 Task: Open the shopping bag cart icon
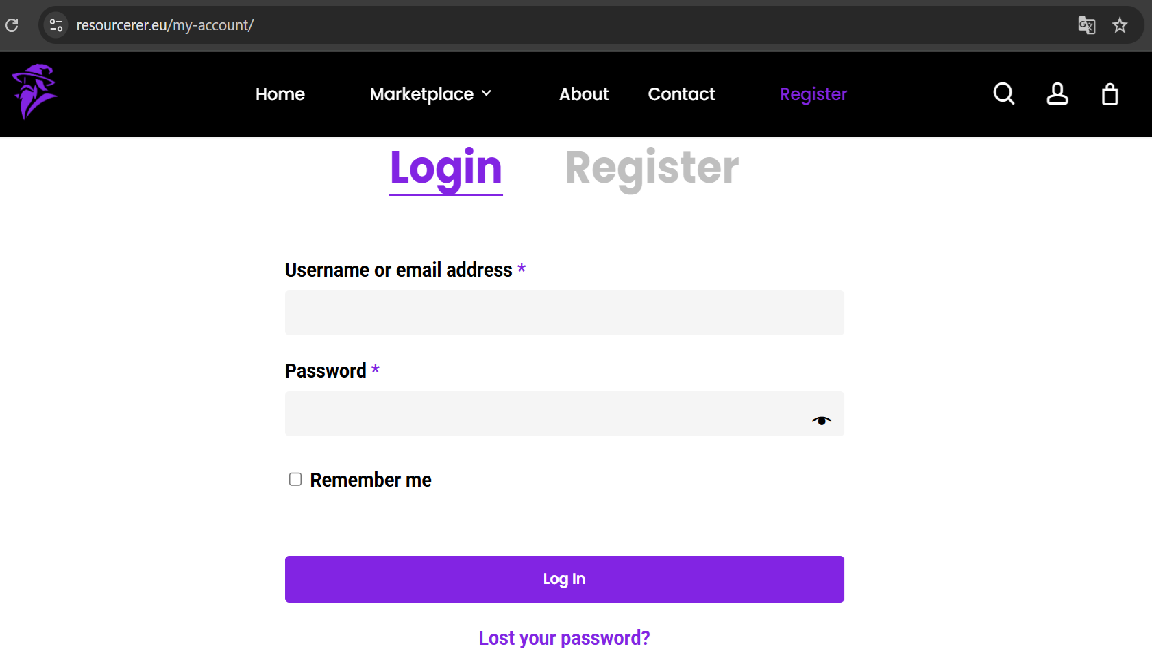[x=1109, y=94]
